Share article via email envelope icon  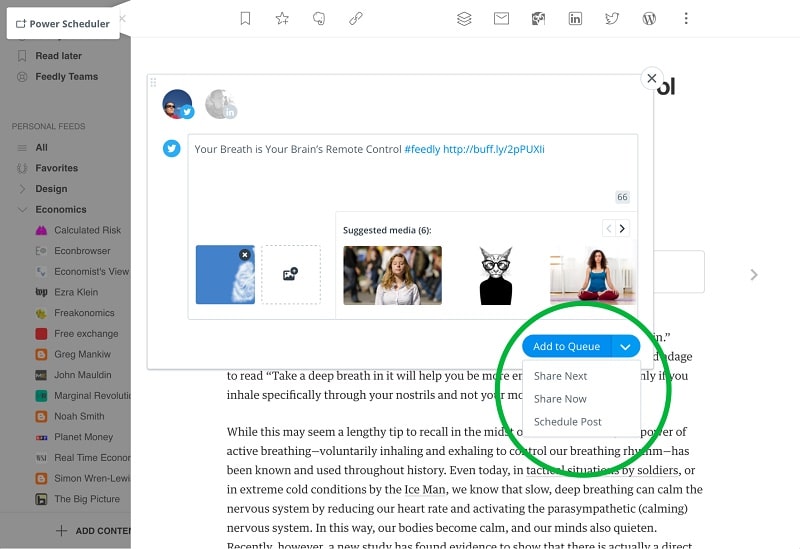[502, 19]
